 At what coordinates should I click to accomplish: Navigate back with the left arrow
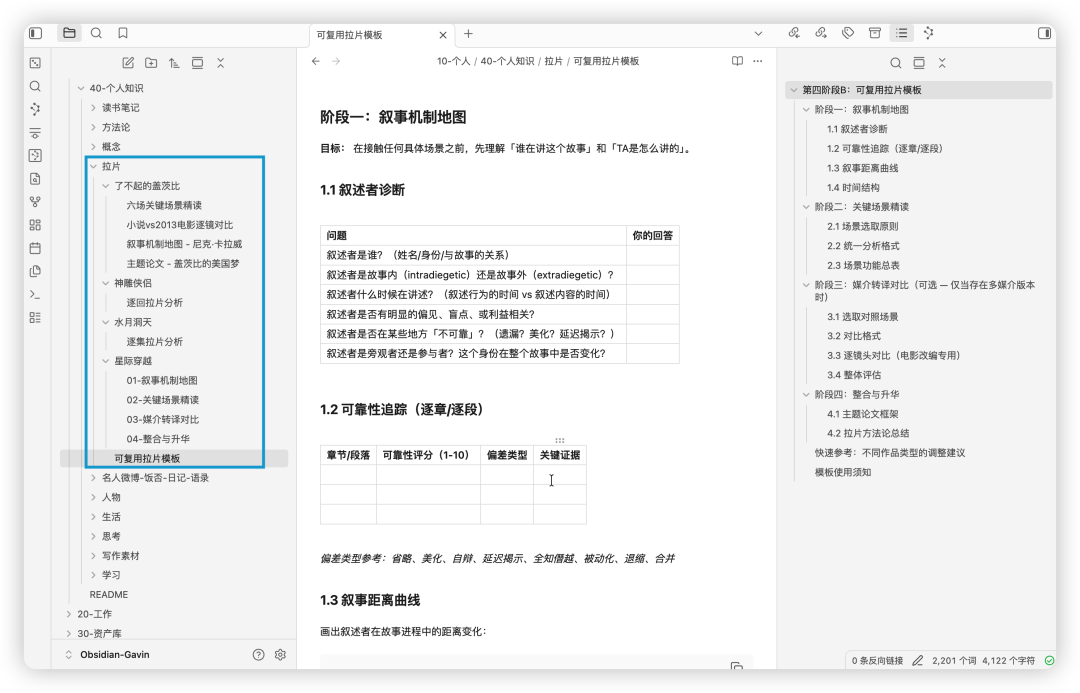click(x=315, y=61)
